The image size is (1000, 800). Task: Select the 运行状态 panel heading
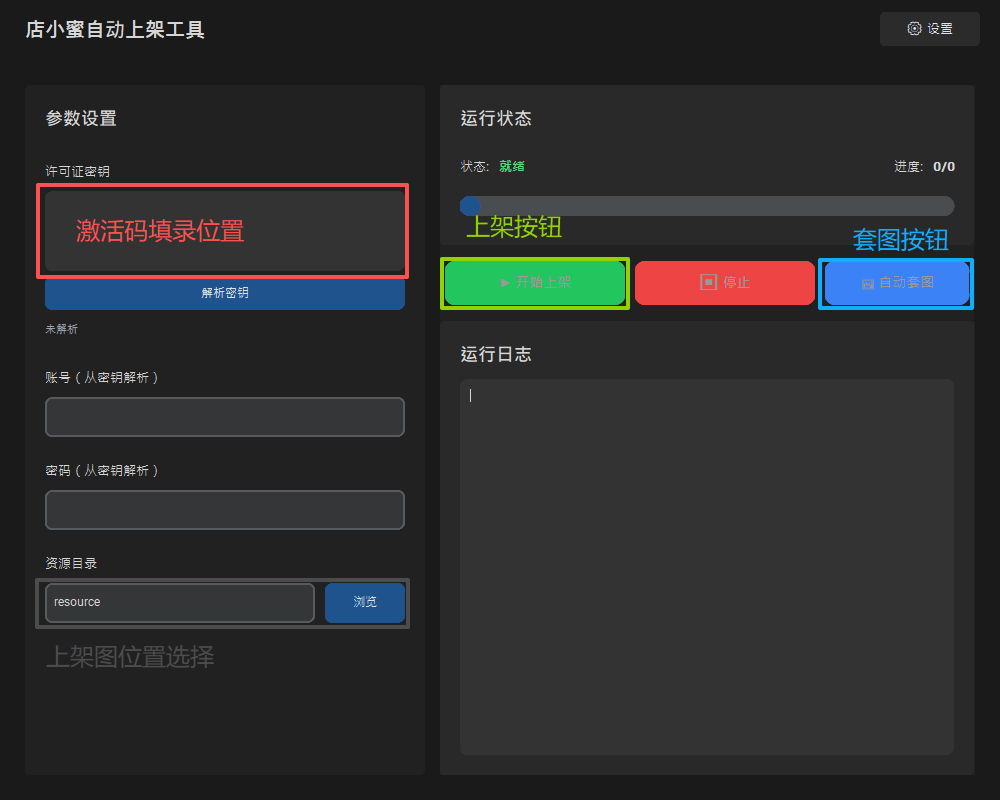click(x=496, y=119)
